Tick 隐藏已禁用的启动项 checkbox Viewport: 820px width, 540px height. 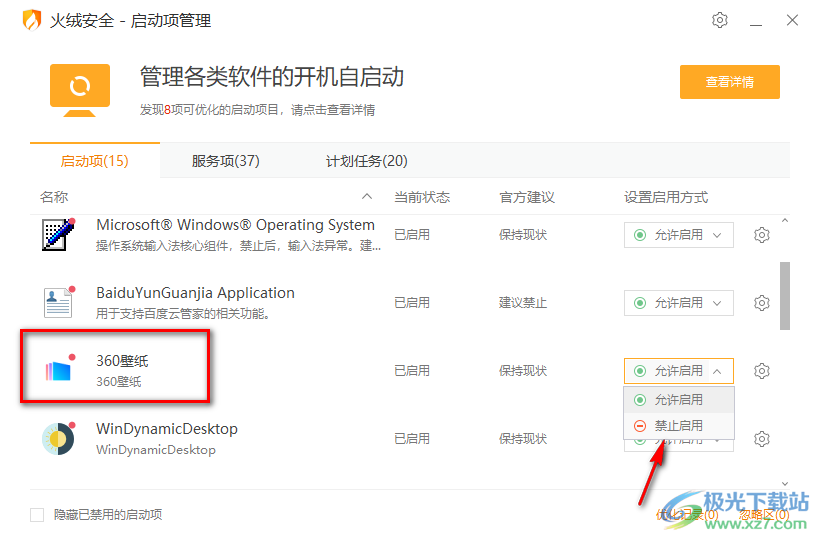pos(37,515)
